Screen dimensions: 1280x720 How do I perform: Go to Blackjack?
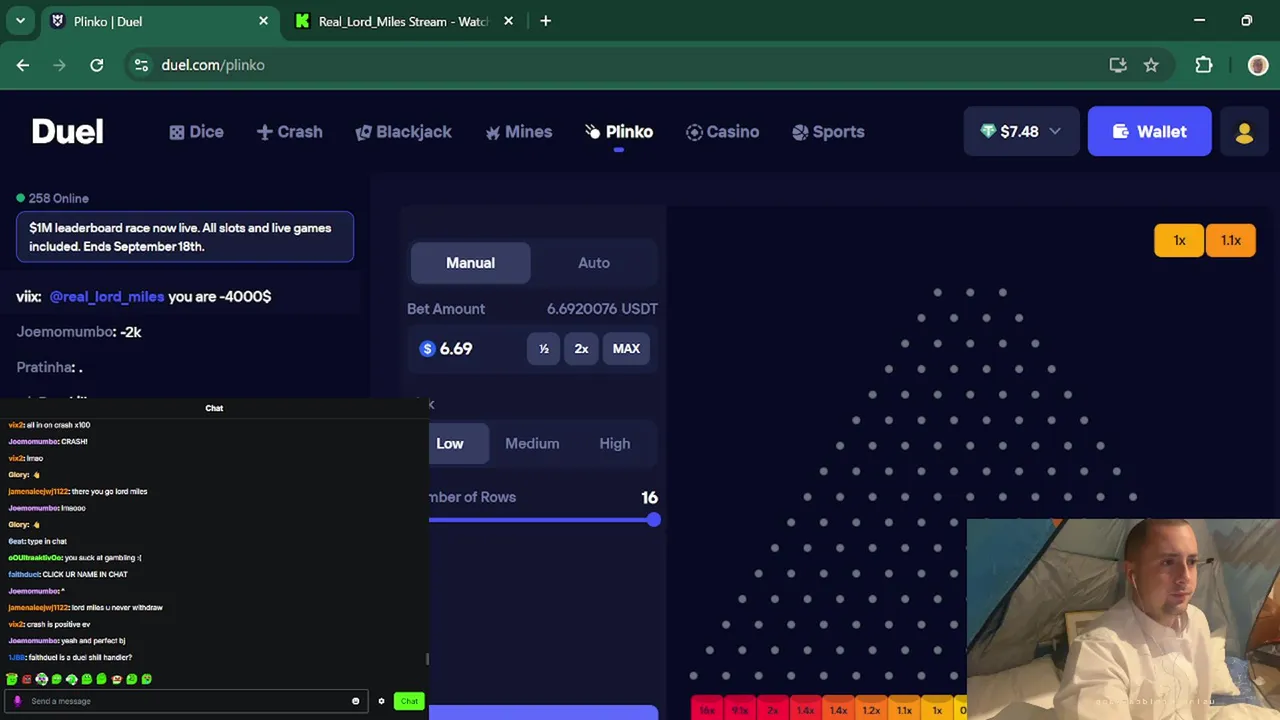[404, 132]
